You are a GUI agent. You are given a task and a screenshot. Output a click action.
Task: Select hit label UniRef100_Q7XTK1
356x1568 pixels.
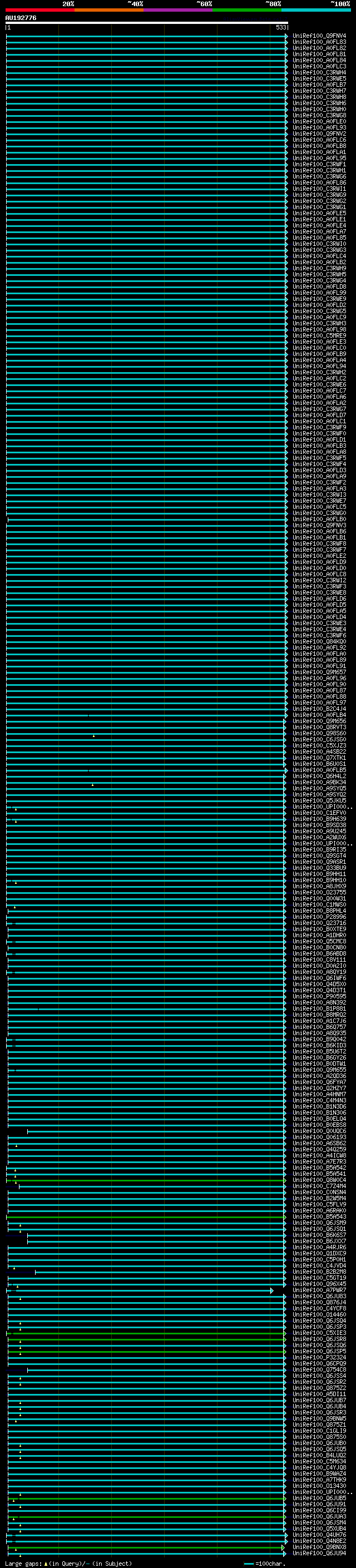click(x=319, y=758)
